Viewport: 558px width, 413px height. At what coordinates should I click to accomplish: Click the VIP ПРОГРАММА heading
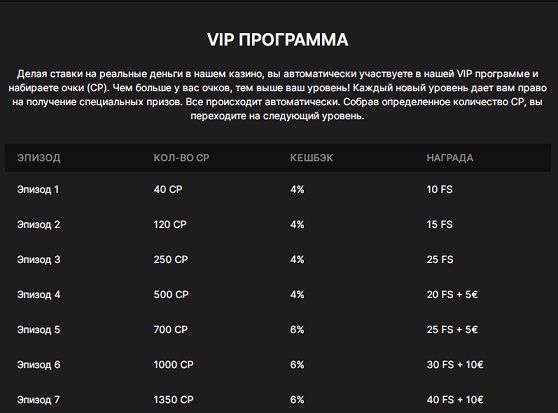[278, 39]
